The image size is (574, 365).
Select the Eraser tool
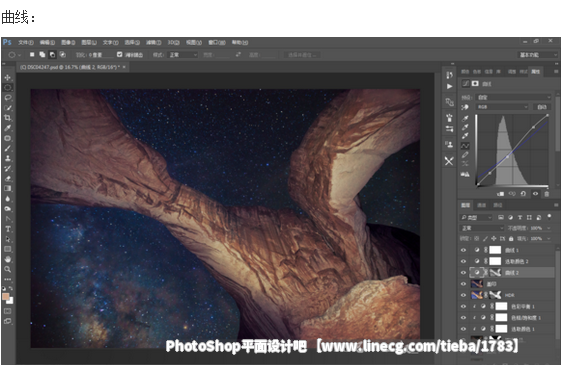coord(8,178)
